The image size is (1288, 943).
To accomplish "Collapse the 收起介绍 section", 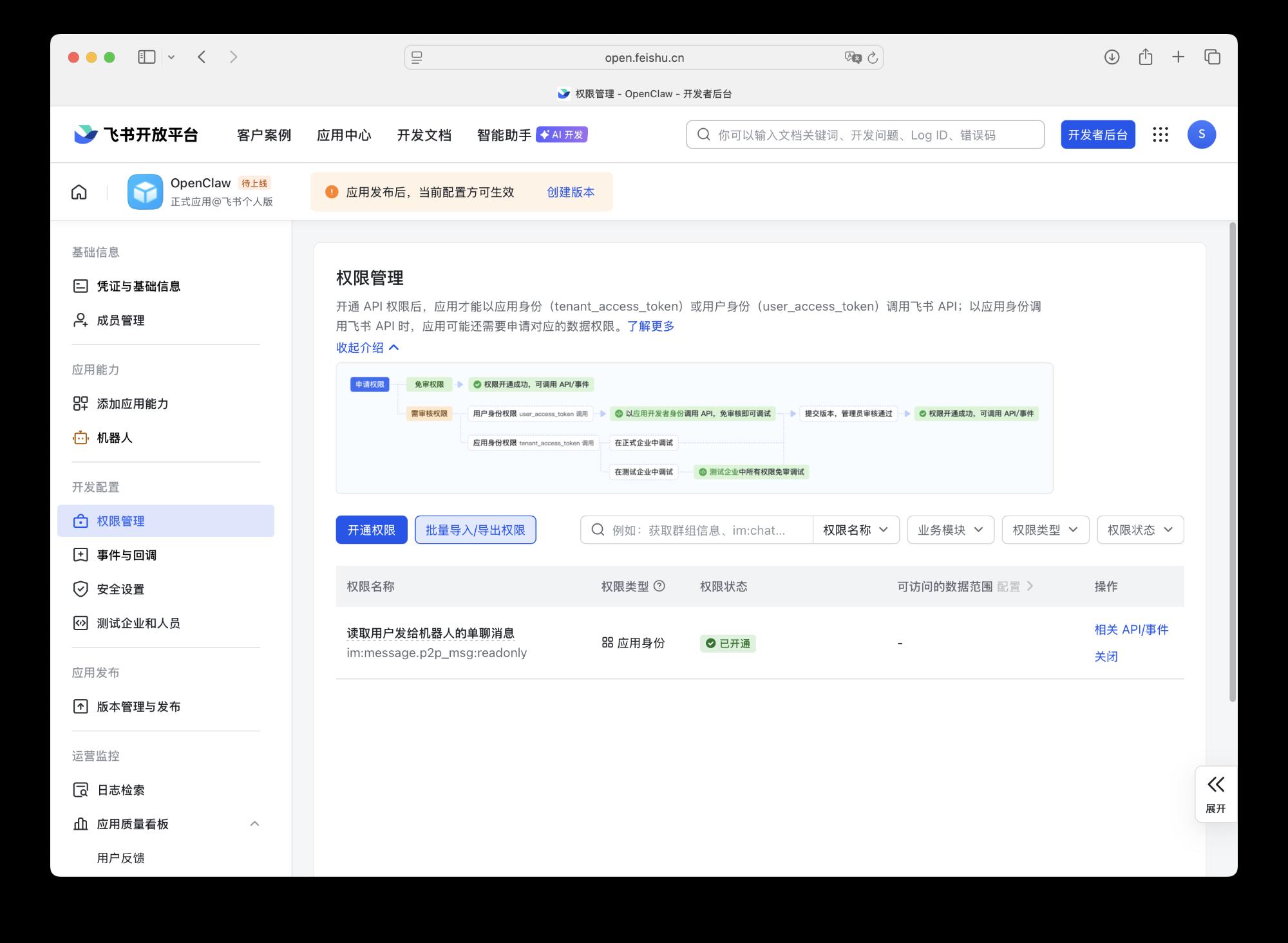I will click(x=368, y=348).
